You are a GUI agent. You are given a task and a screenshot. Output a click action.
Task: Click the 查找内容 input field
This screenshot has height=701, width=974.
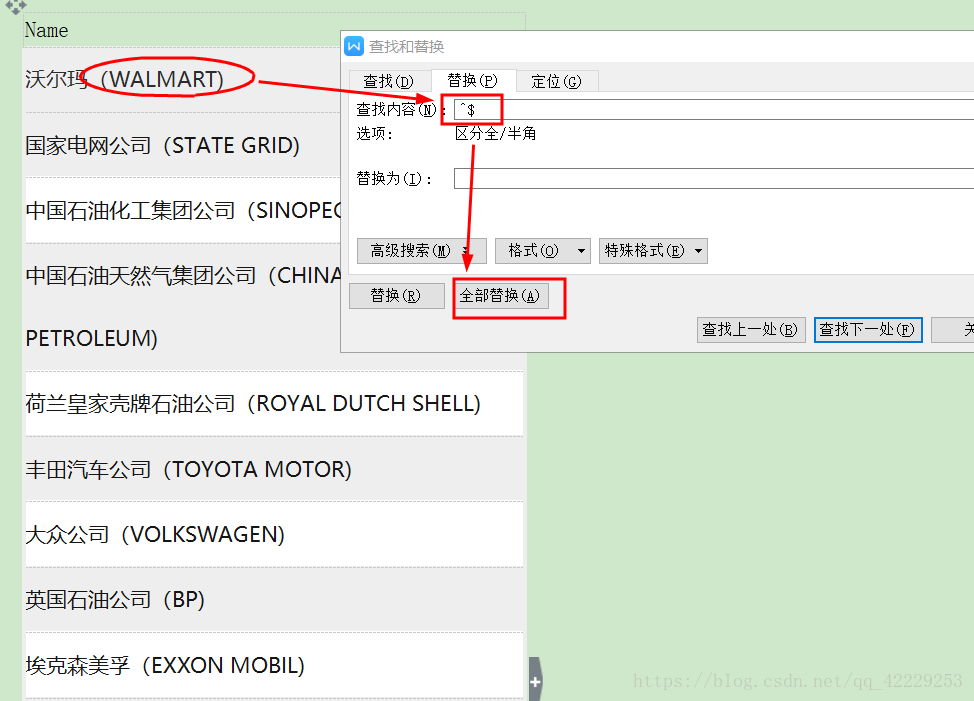click(x=714, y=109)
